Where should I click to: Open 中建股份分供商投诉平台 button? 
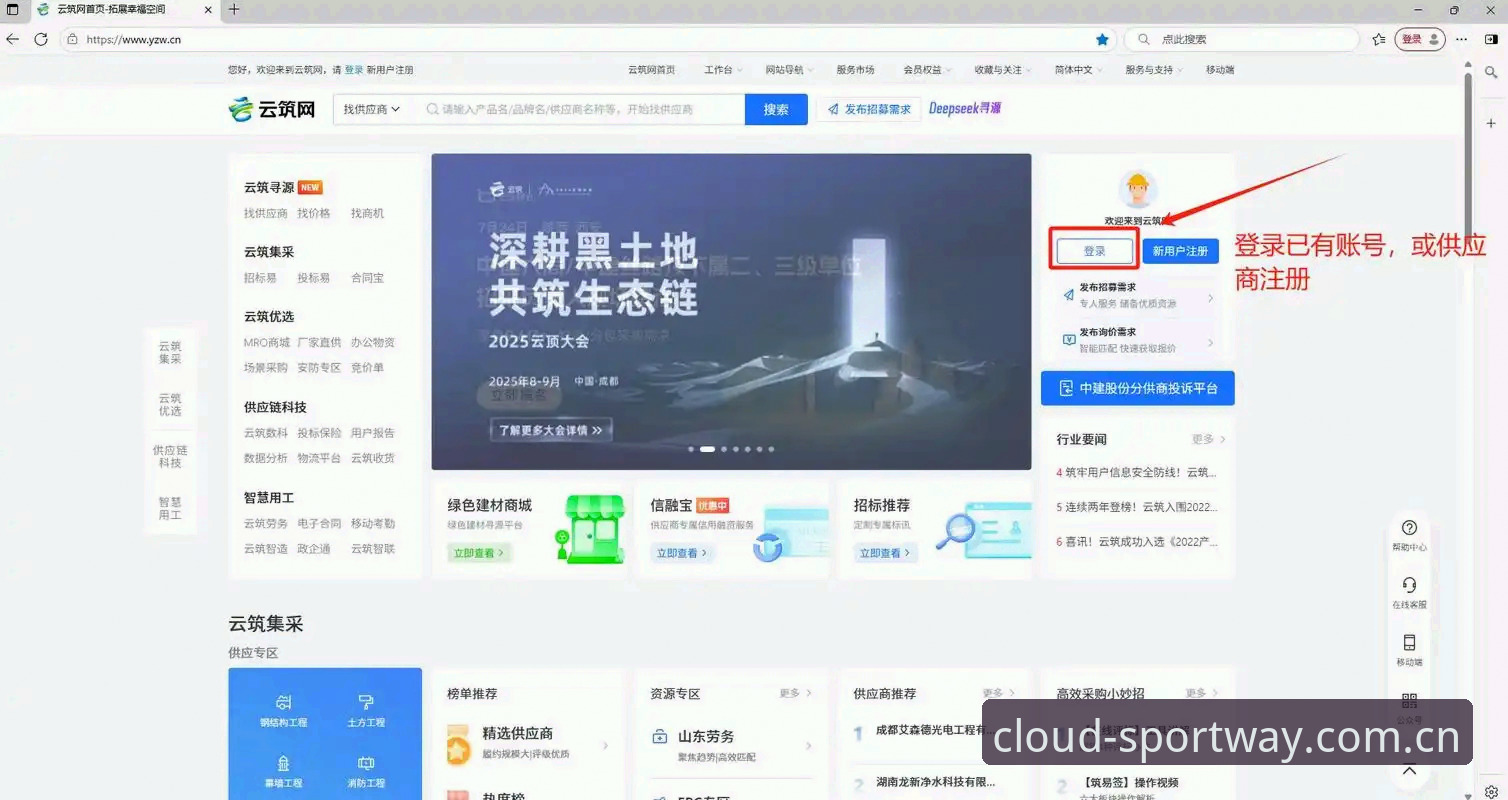pyautogui.click(x=1137, y=388)
